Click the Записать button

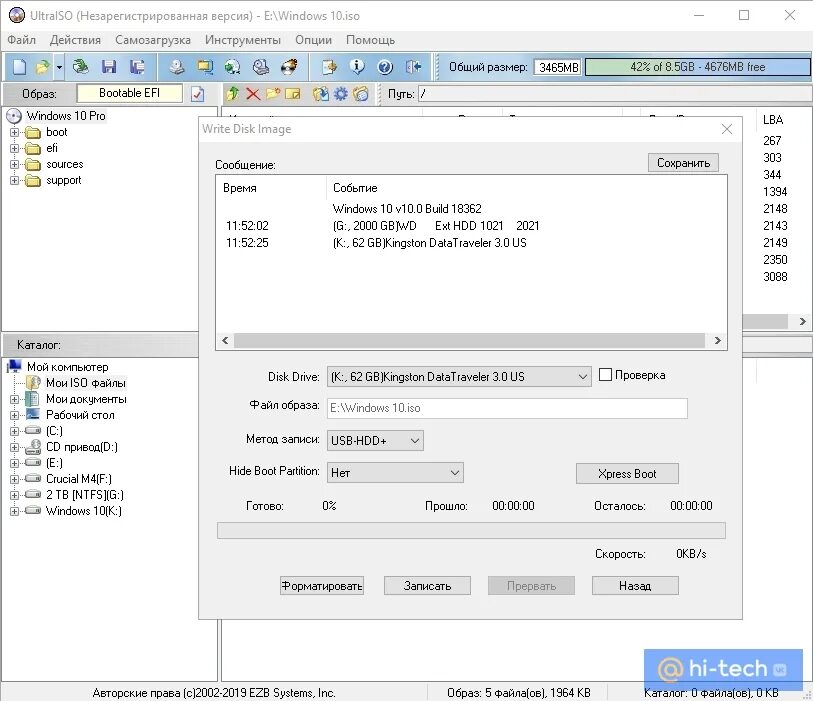[427, 586]
